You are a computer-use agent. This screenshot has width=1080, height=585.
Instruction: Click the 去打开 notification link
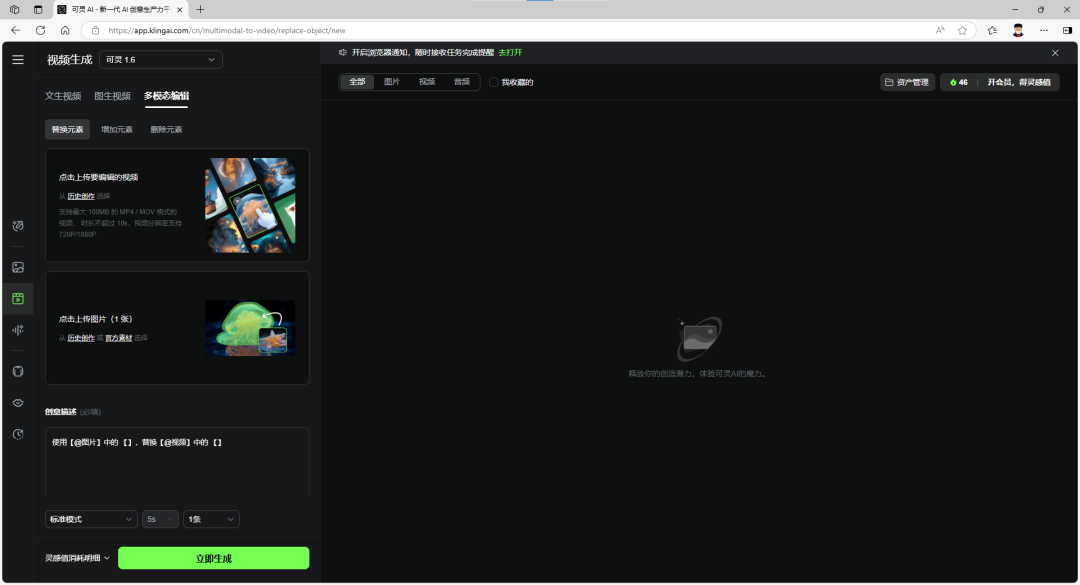510,52
